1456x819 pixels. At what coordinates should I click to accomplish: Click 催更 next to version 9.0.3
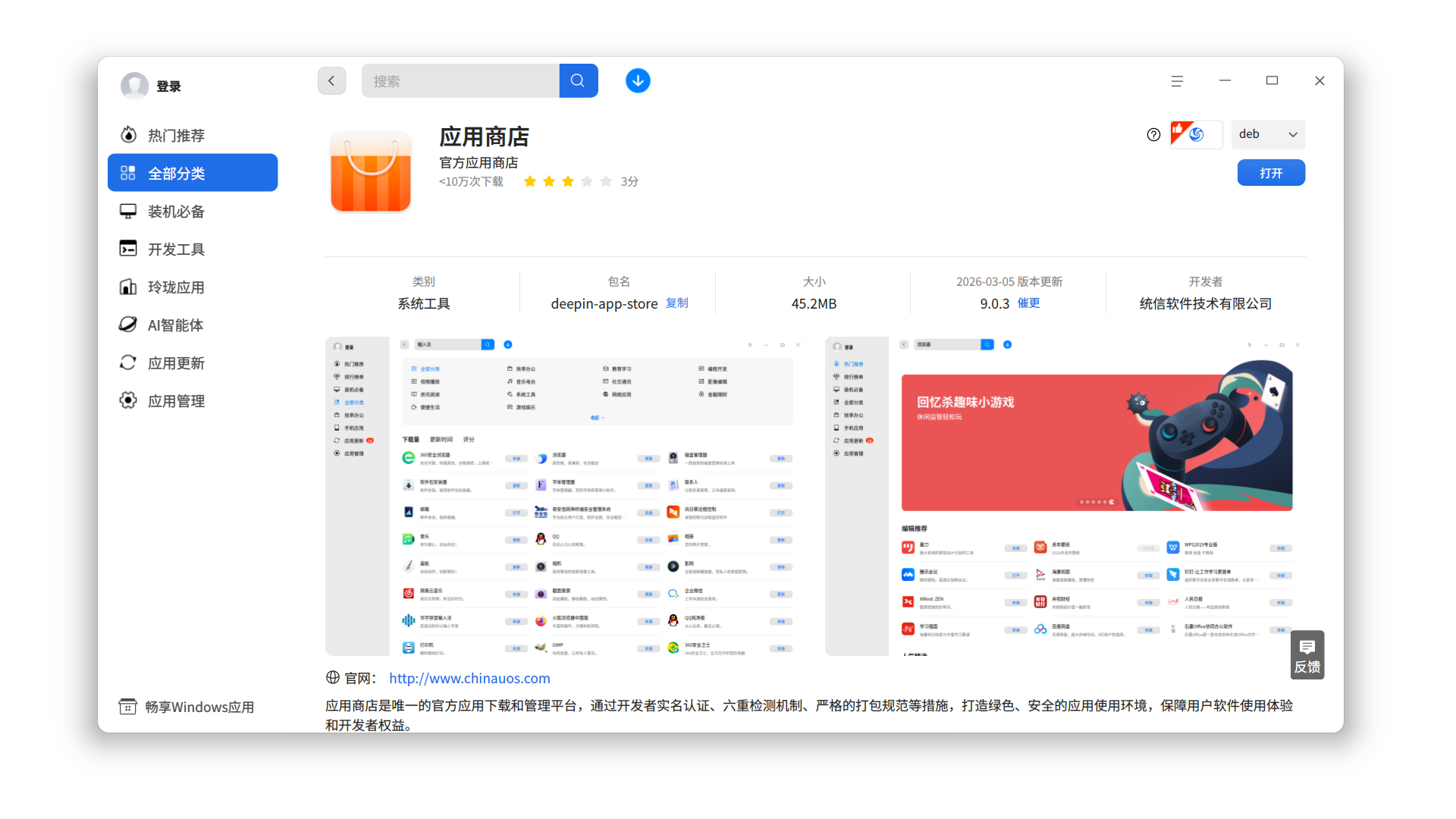pos(1028,303)
